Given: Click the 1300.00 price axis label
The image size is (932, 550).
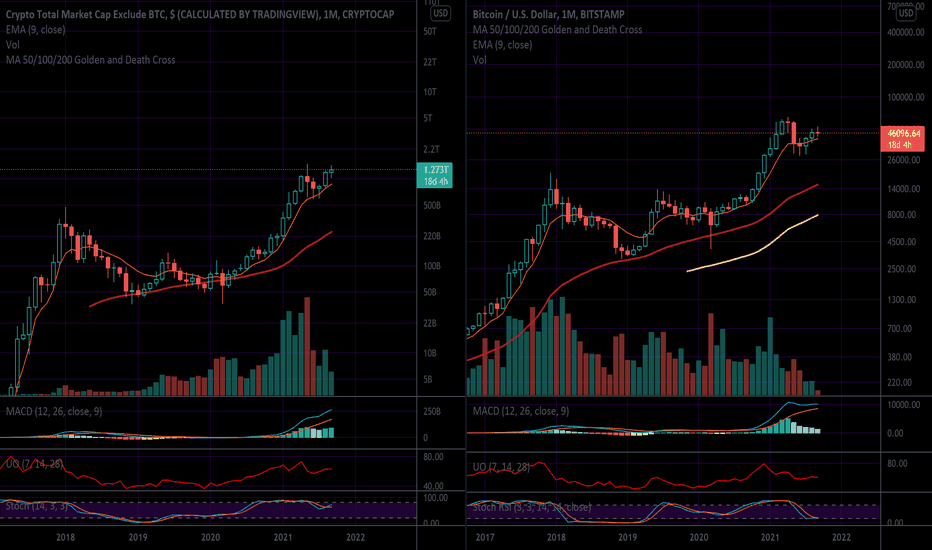Looking at the screenshot, I should click(902, 300).
